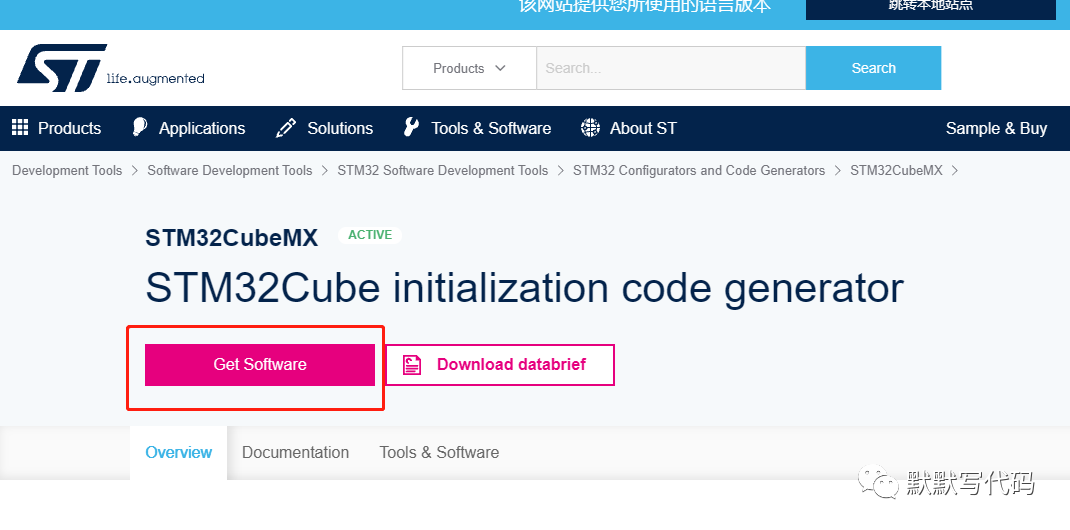Go to Sample & Buy
The width and height of the screenshot is (1070, 530).
point(996,128)
